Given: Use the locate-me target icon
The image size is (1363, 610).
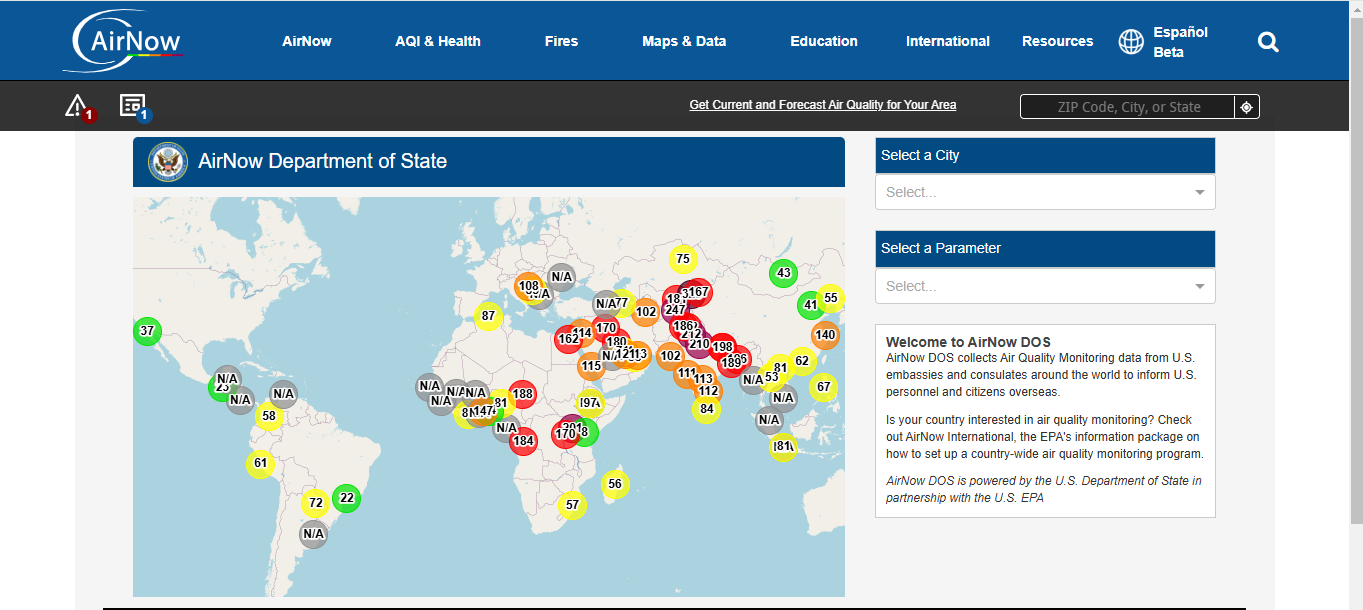Looking at the screenshot, I should 1247,107.
